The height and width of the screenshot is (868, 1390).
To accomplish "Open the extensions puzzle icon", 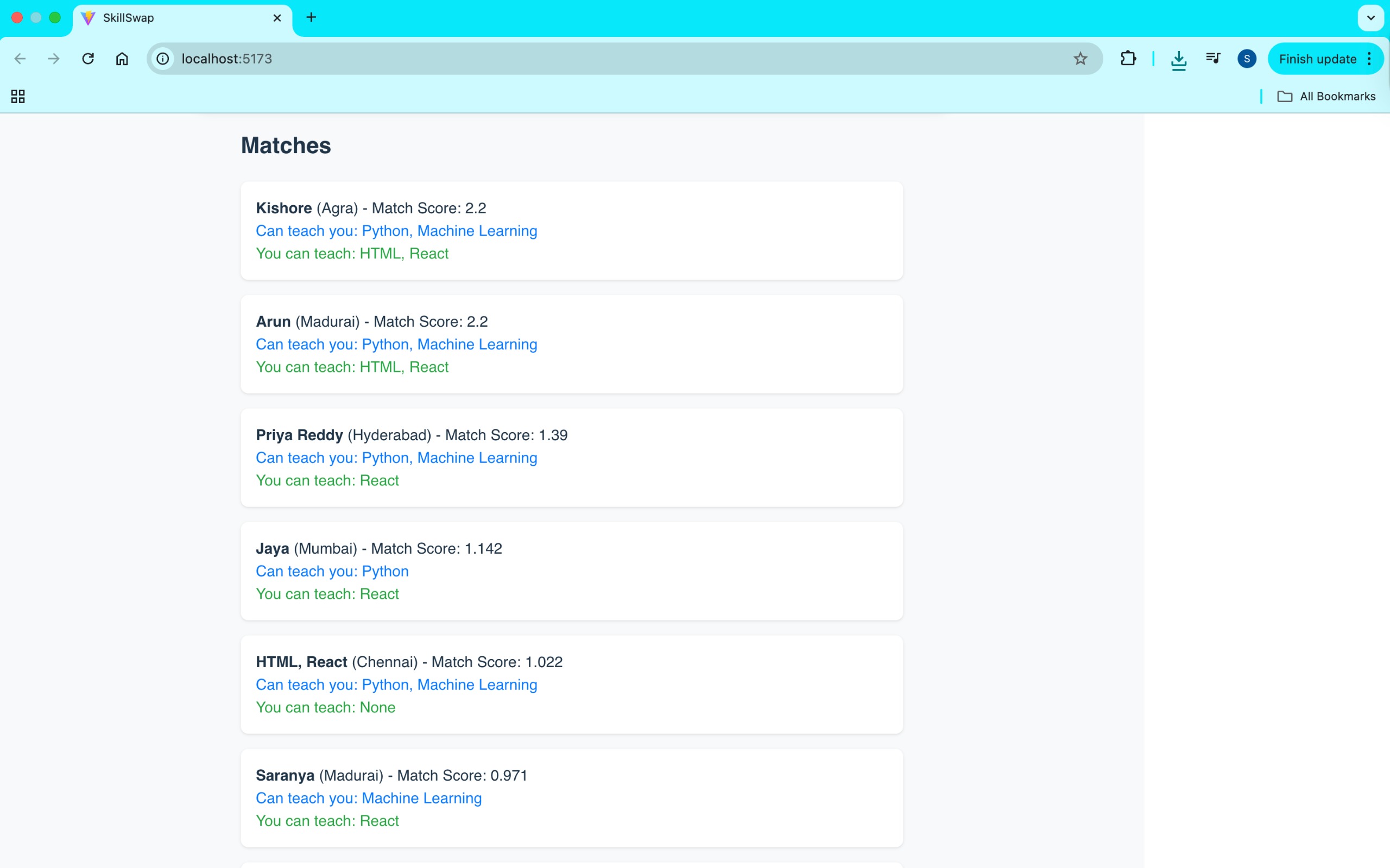I will pos(1128,59).
